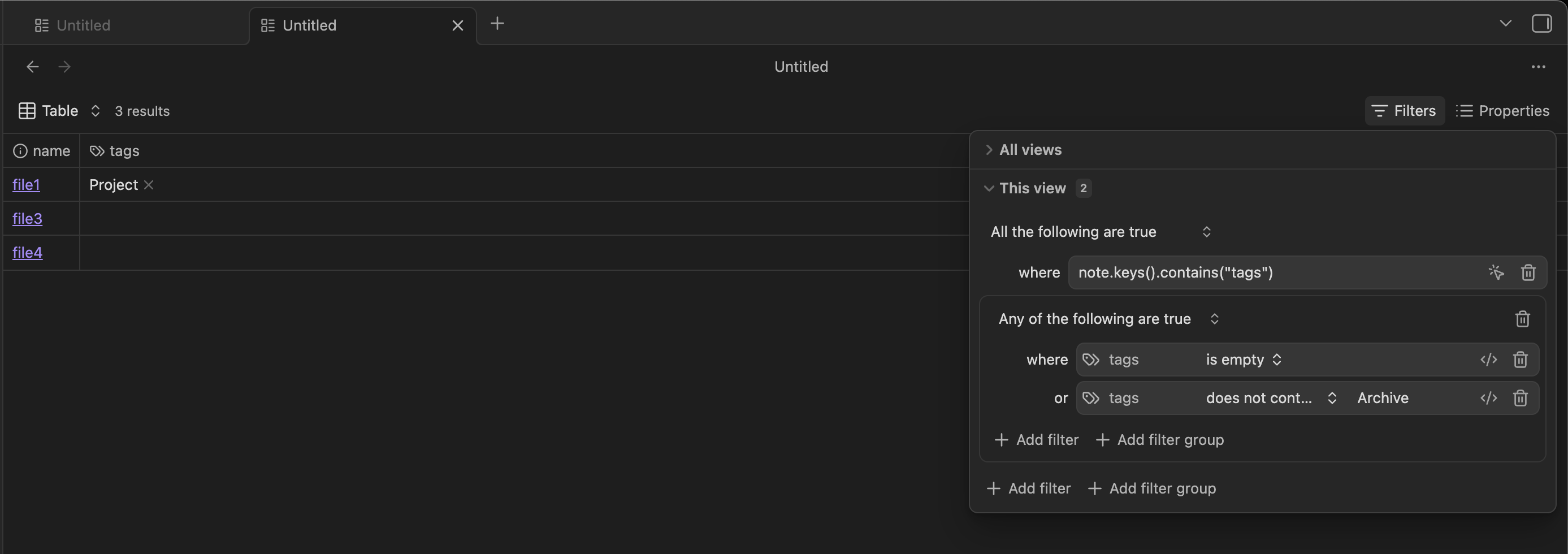The width and height of the screenshot is (1568, 554).
Task: Toggle the right sidebar panel icon
Action: [1541, 24]
